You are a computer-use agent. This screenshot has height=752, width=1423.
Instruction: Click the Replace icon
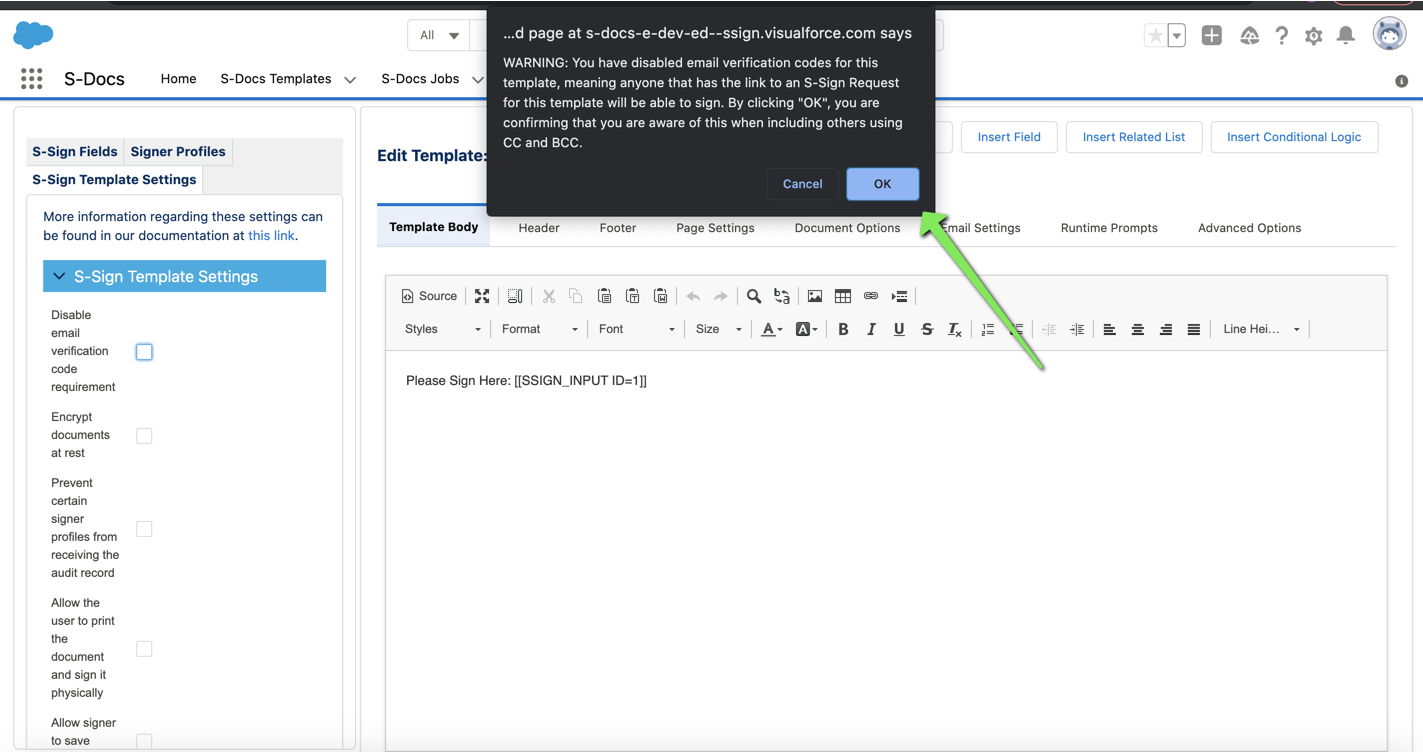pyautogui.click(x=782, y=296)
